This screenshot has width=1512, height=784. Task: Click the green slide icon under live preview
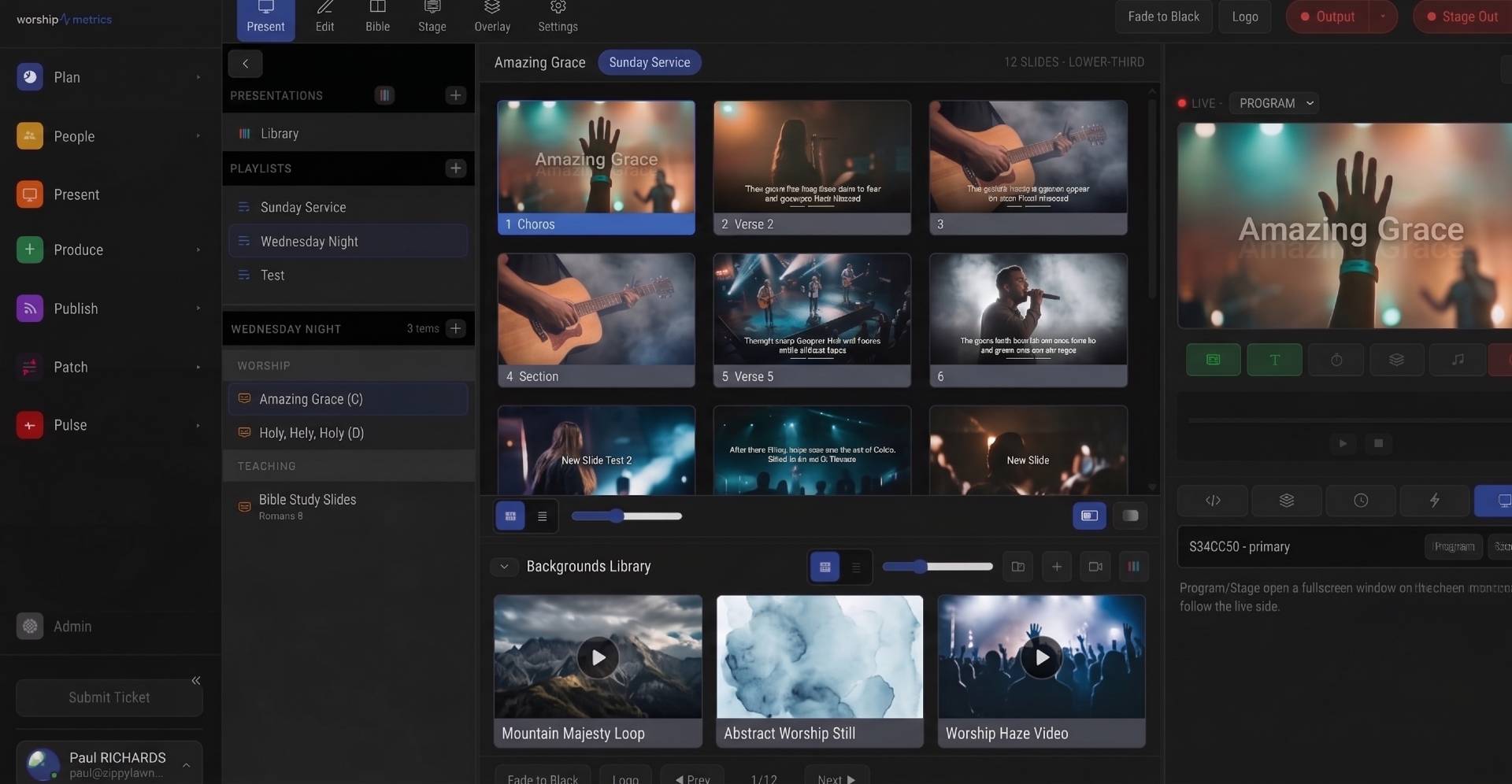tap(1213, 360)
